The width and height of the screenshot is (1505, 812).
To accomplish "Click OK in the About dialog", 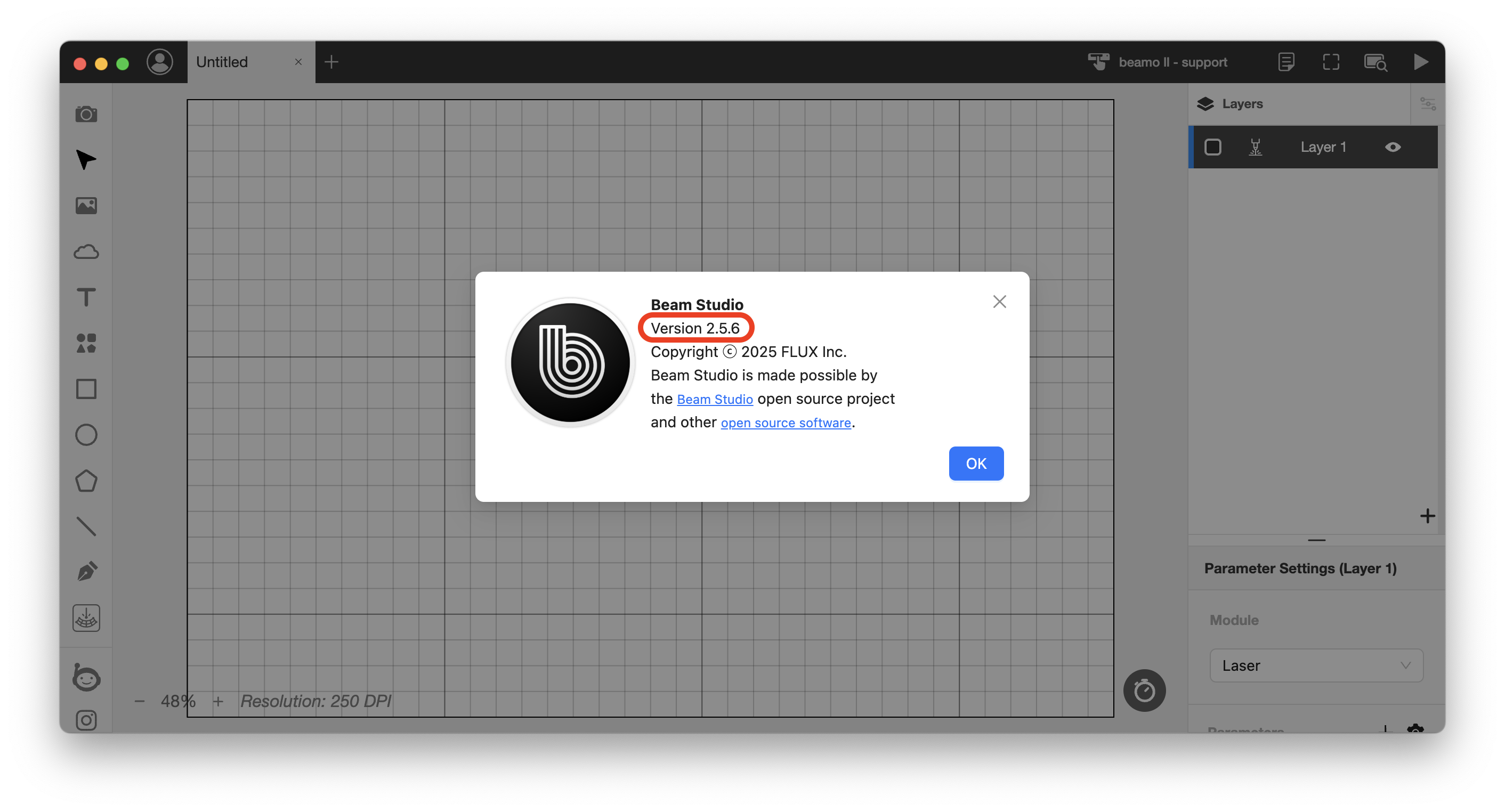I will (976, 463).
